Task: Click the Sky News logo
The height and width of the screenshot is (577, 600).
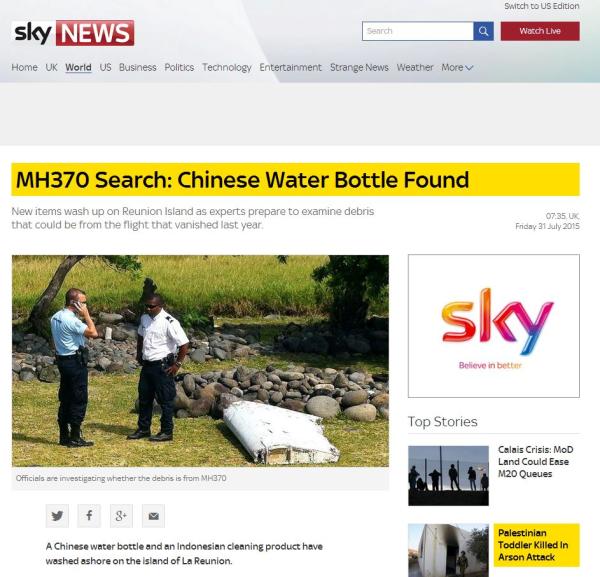Action: coord(73,33)
